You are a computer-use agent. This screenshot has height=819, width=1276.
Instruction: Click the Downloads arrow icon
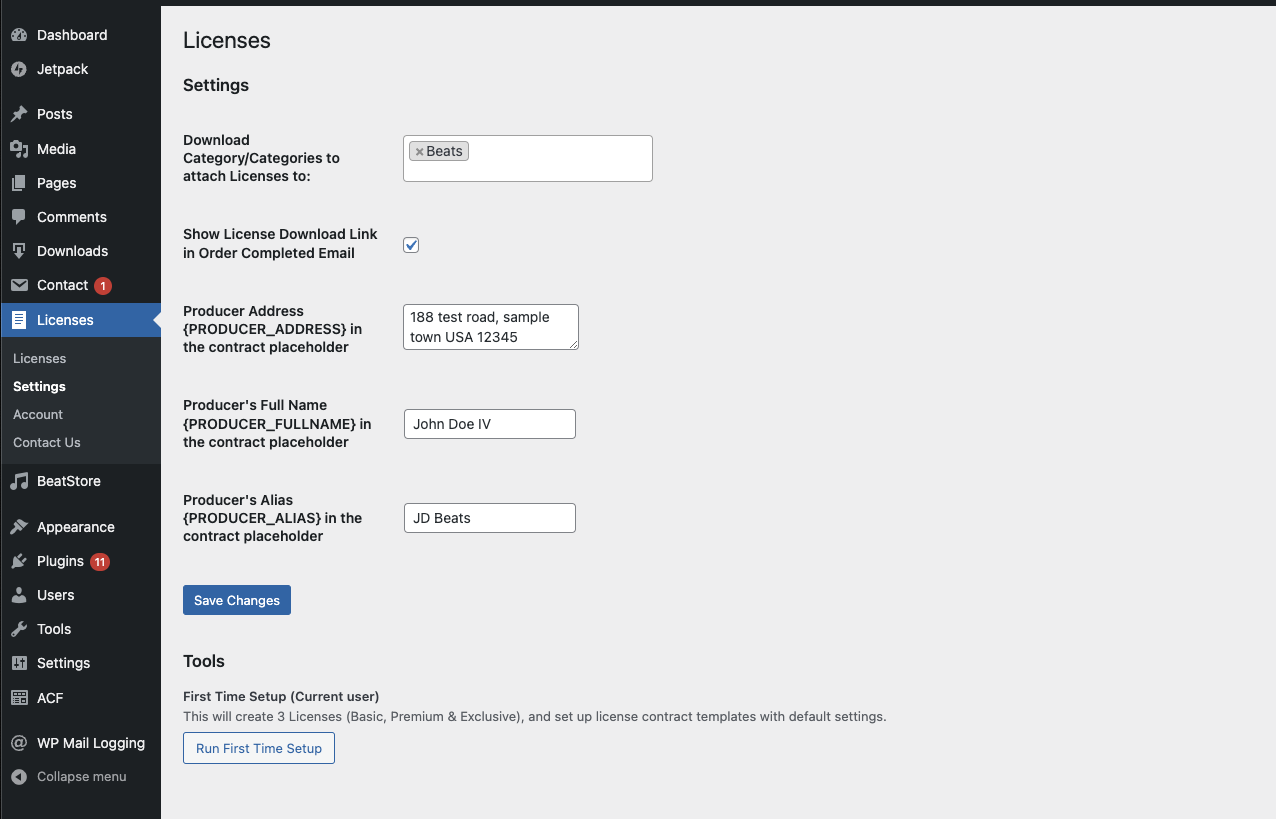(19, 251)
